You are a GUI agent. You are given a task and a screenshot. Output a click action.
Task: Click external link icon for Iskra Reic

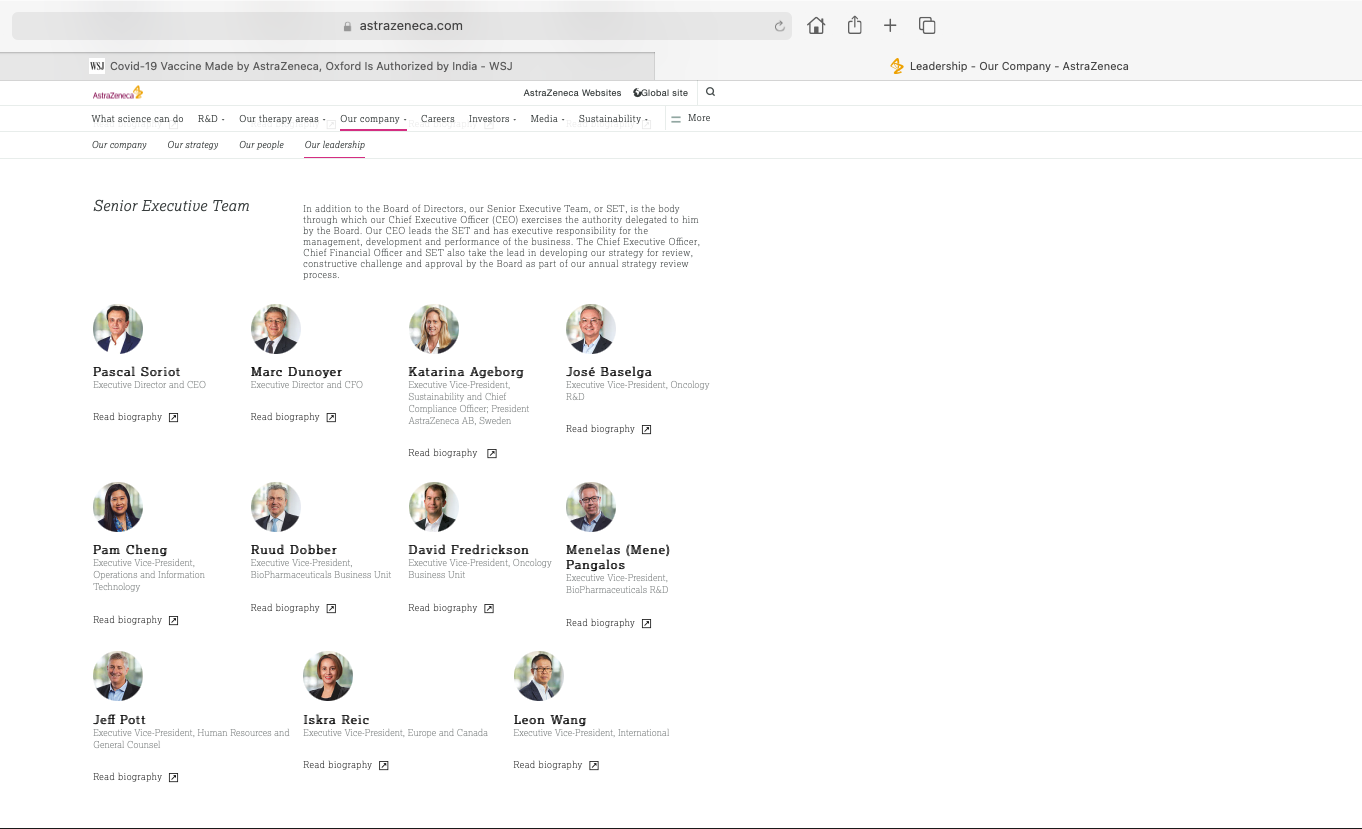[x=383, y=766]
